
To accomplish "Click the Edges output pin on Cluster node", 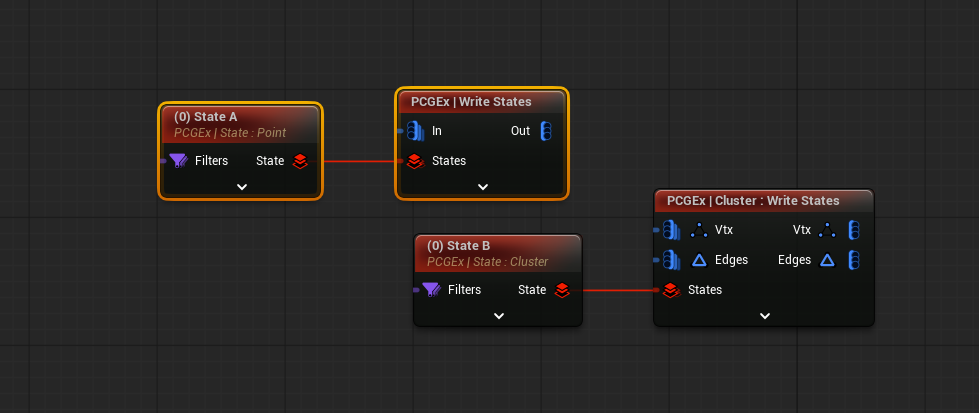I will [x=853, y=260].
